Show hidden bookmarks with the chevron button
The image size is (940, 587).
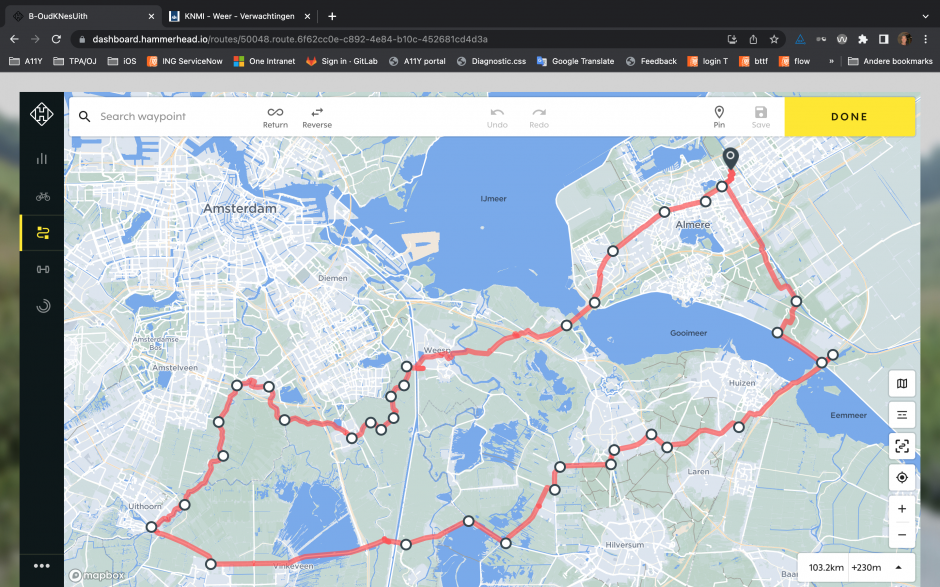(831, 61)
